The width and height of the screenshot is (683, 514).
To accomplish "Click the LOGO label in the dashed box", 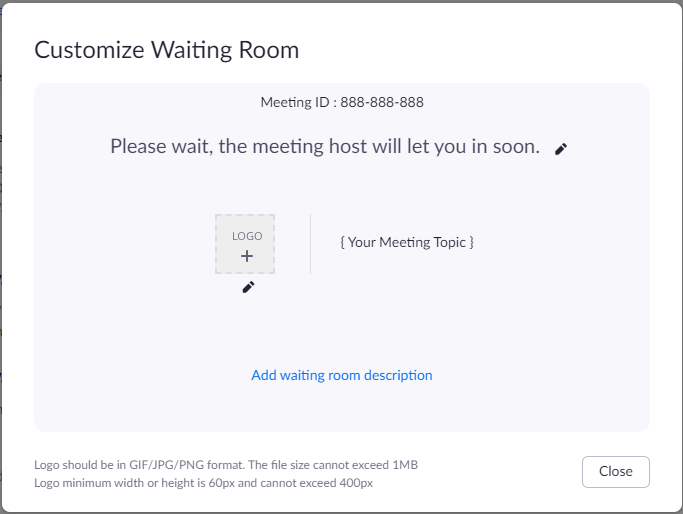I will (x=246, y=236).
